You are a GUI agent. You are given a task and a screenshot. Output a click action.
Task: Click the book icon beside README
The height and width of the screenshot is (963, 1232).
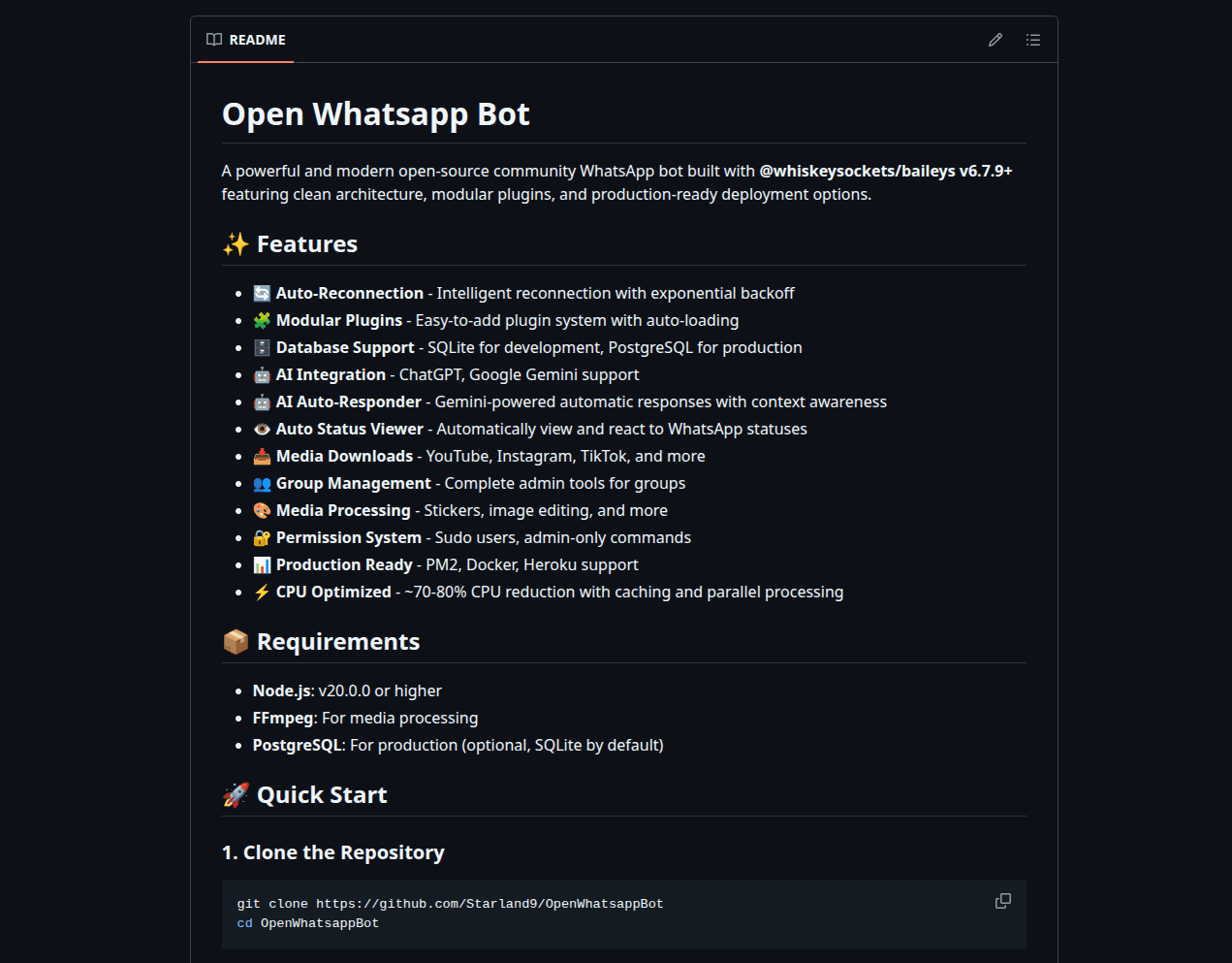click(x=213, y=40)
